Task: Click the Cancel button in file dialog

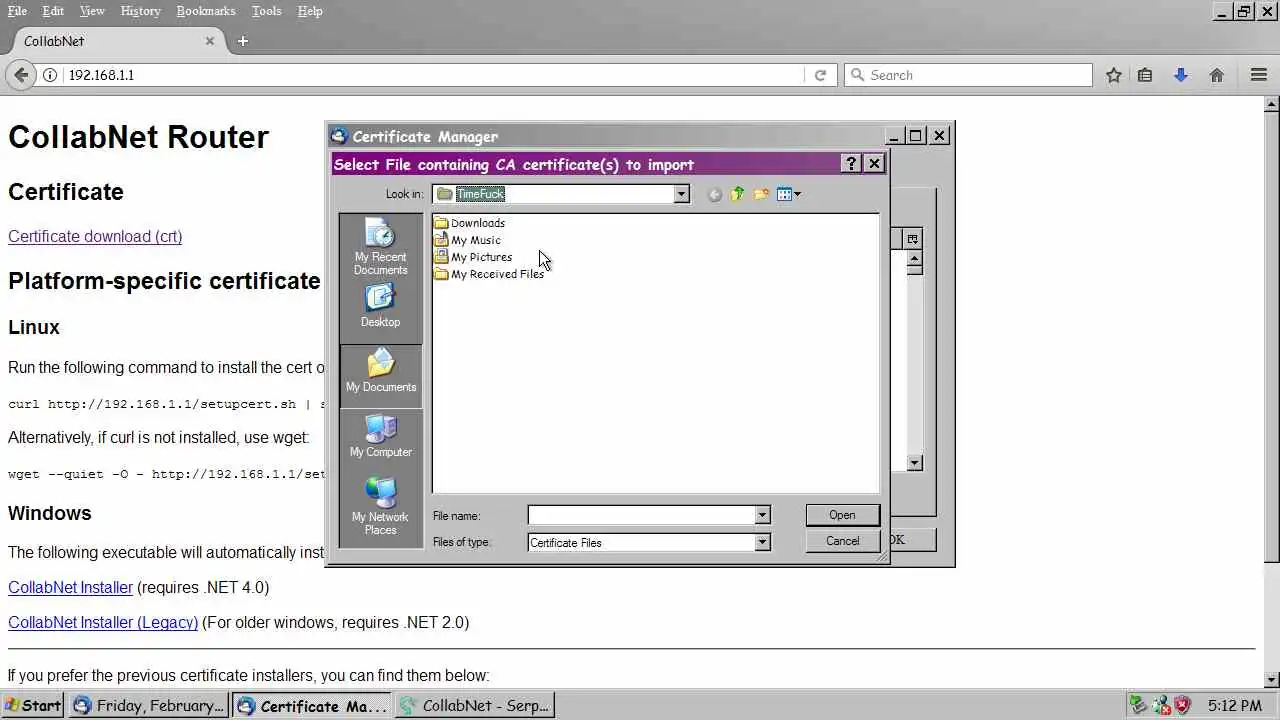Action: (842, 541)
